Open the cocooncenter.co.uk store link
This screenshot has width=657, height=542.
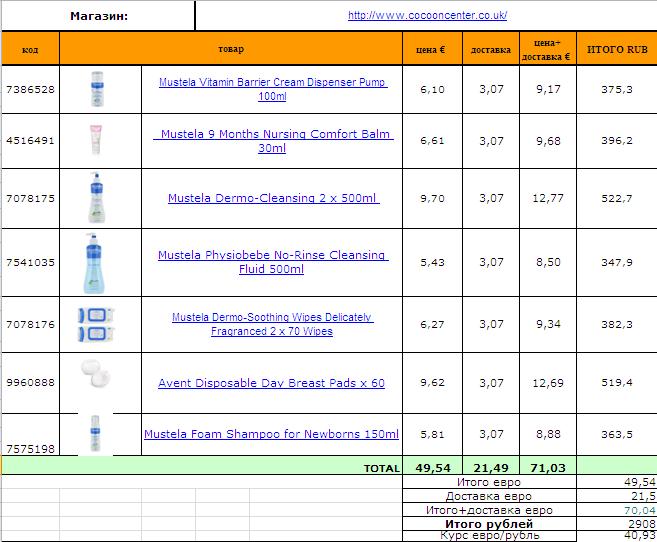427,15
